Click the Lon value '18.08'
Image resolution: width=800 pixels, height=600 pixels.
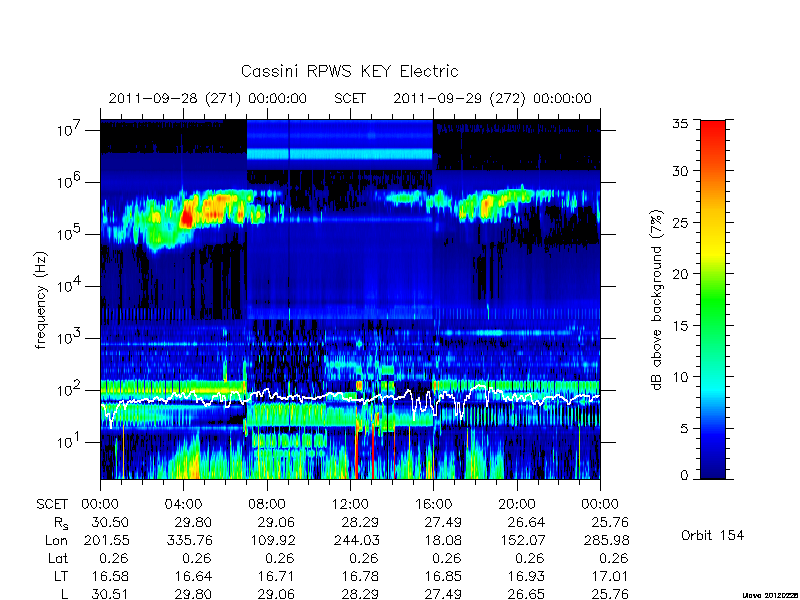coord(443,540)
